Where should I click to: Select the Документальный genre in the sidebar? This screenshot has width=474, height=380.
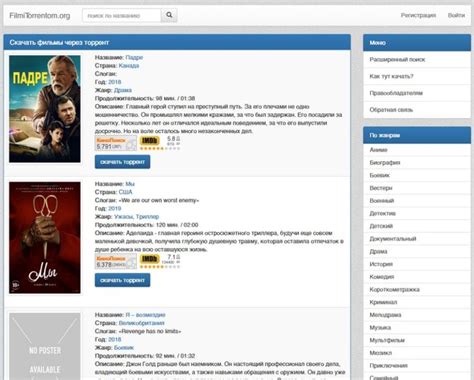point(417,239)
